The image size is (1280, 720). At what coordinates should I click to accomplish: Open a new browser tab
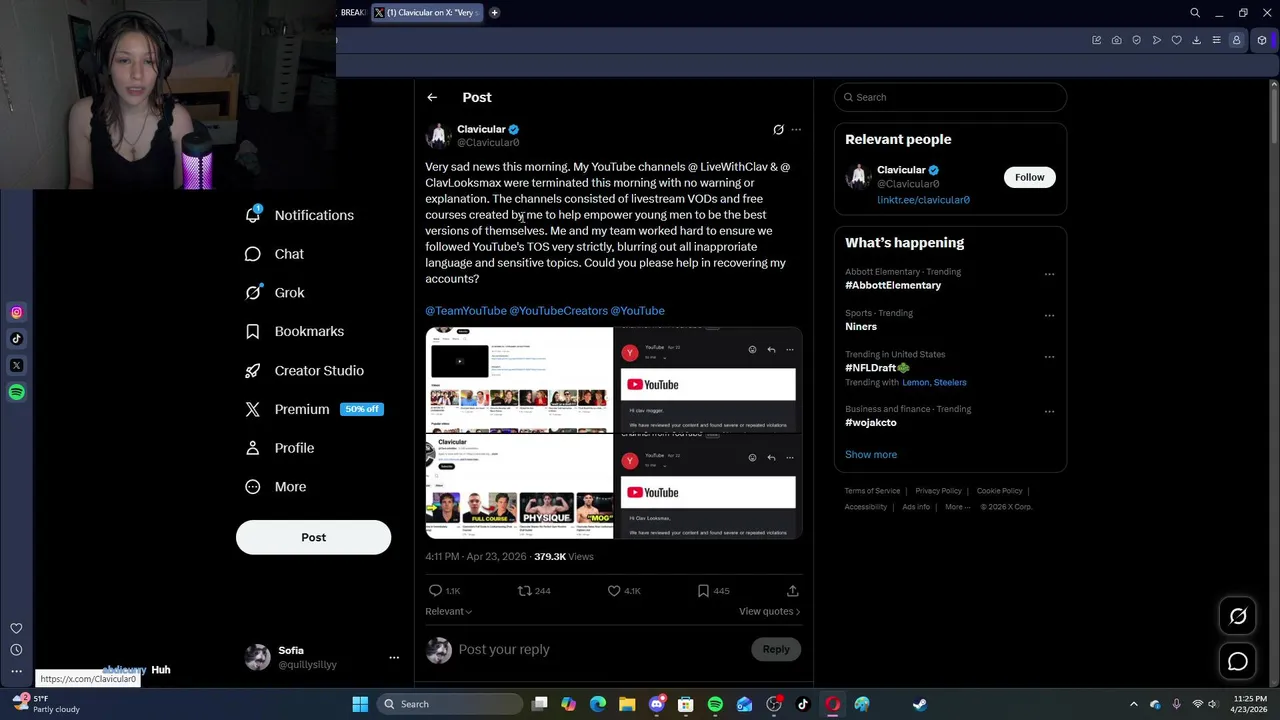click(x=494, y=13)
